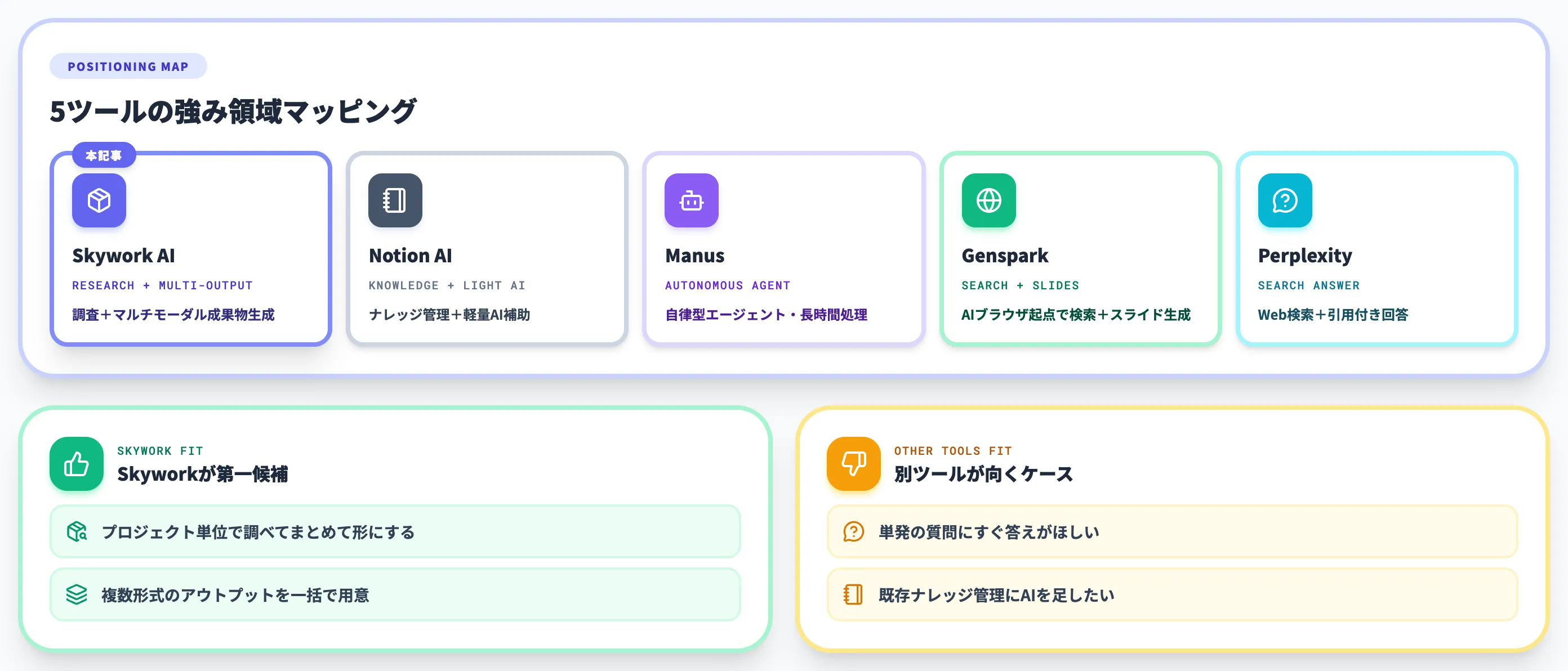Click the Genspark globe icon
Viewport: 1568px width, 671px height.
pyautogui.click(x=988, y=200)
